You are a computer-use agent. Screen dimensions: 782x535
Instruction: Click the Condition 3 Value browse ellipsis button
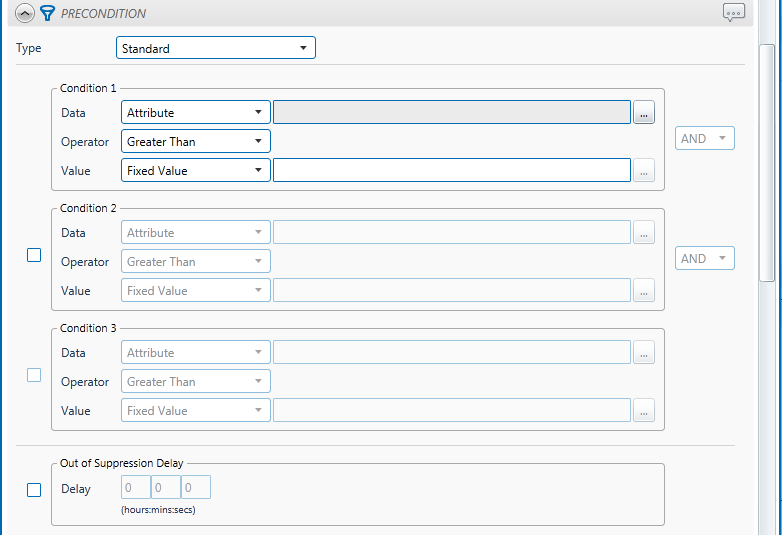point(644,411)
